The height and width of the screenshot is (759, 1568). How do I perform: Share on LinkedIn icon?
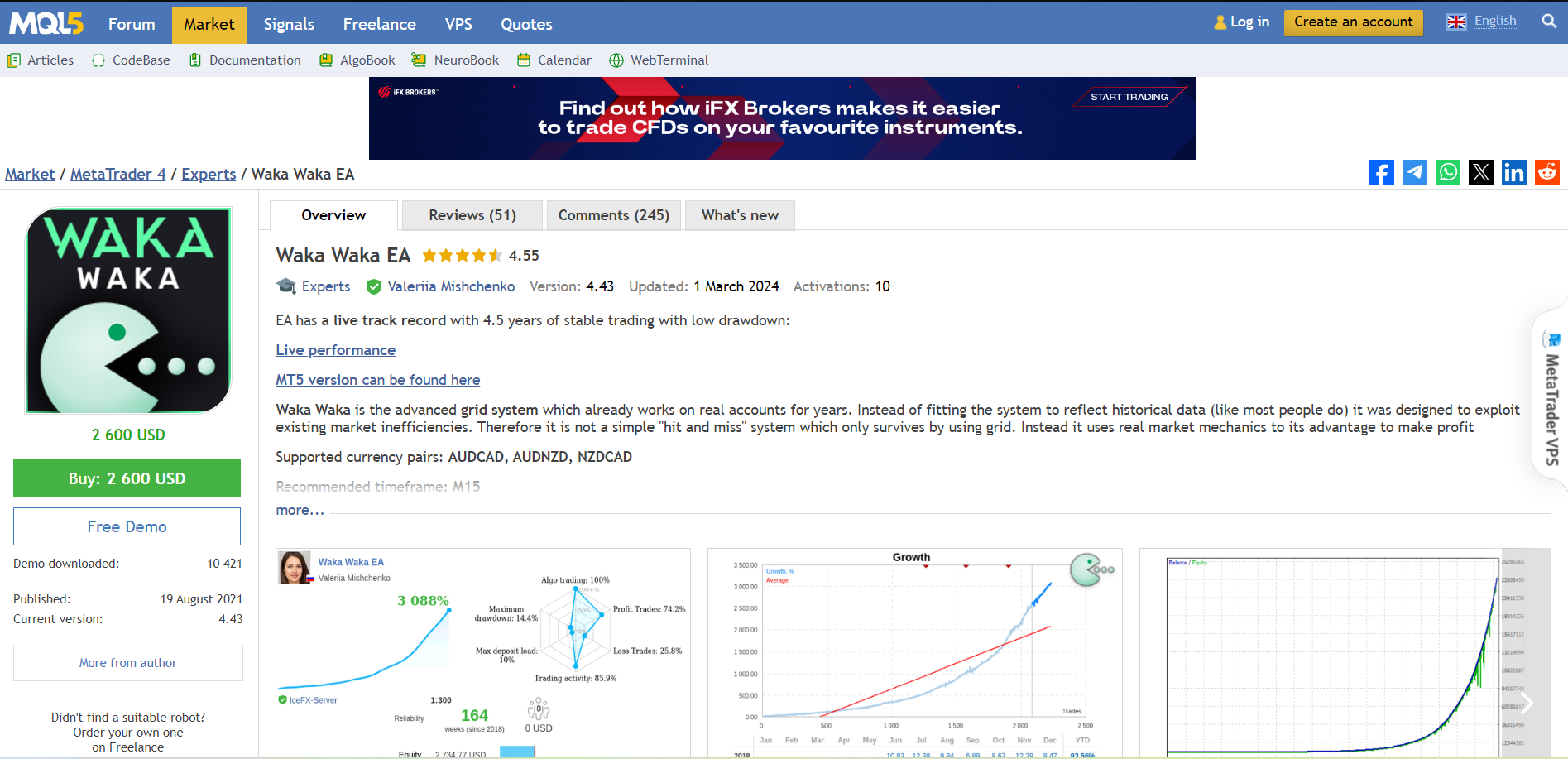(1513, 172)
